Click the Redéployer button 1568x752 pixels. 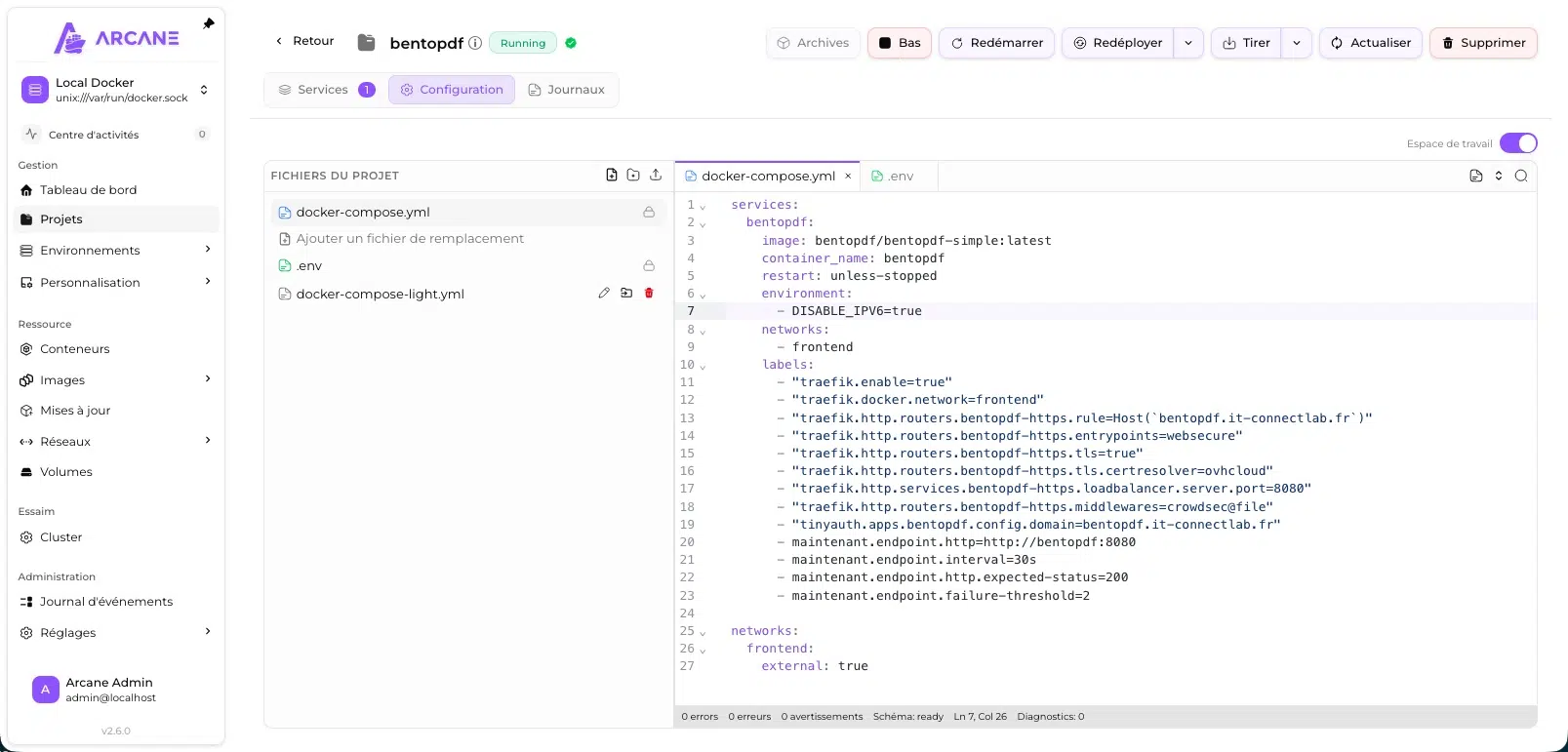[x=1118, y=43]
